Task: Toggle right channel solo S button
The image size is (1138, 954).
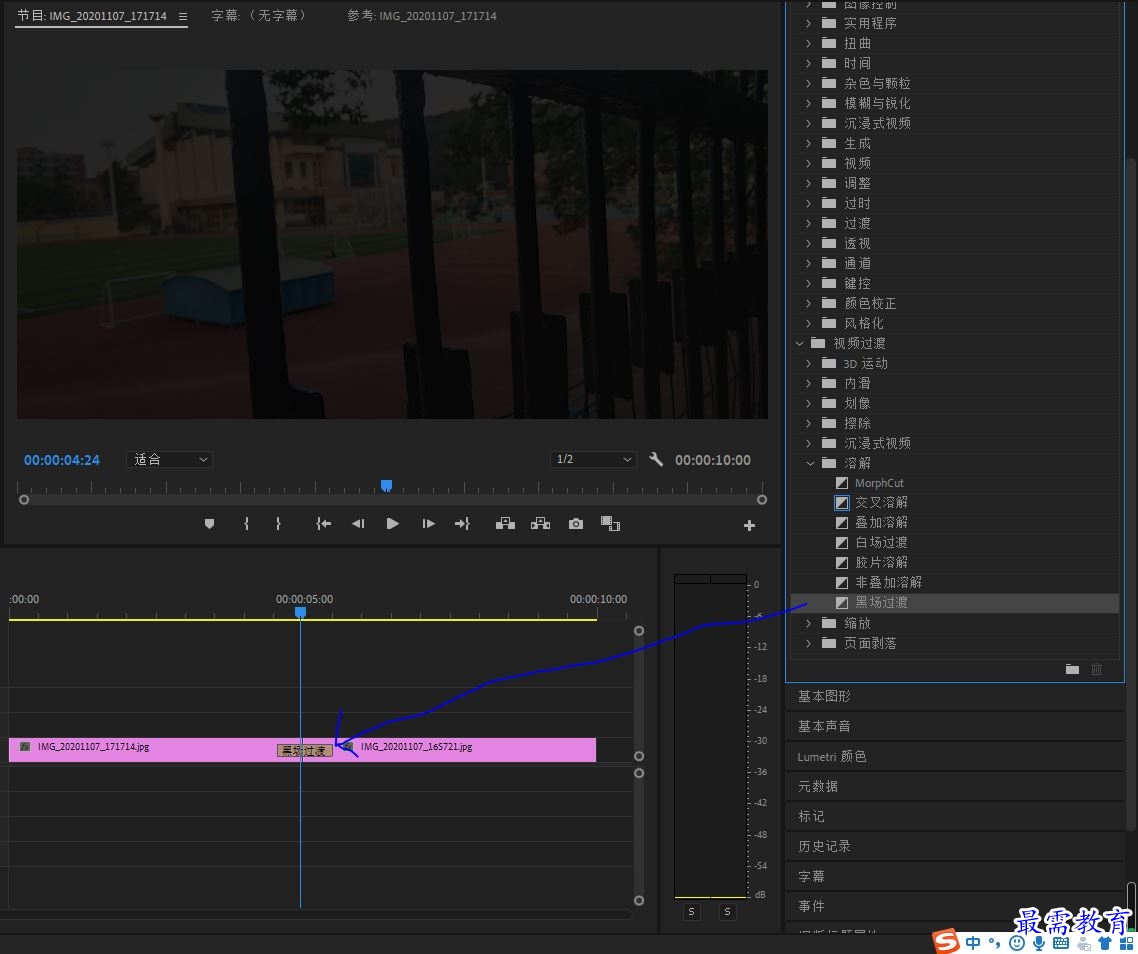Action: 727,911
